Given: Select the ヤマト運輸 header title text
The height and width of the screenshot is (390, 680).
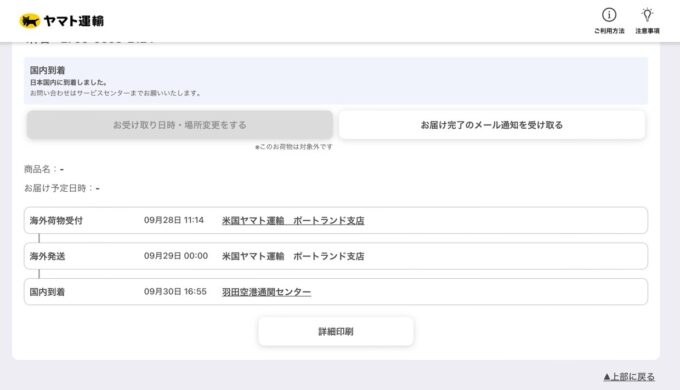Looking at the screenshot, I should click(x=74, y=21).
